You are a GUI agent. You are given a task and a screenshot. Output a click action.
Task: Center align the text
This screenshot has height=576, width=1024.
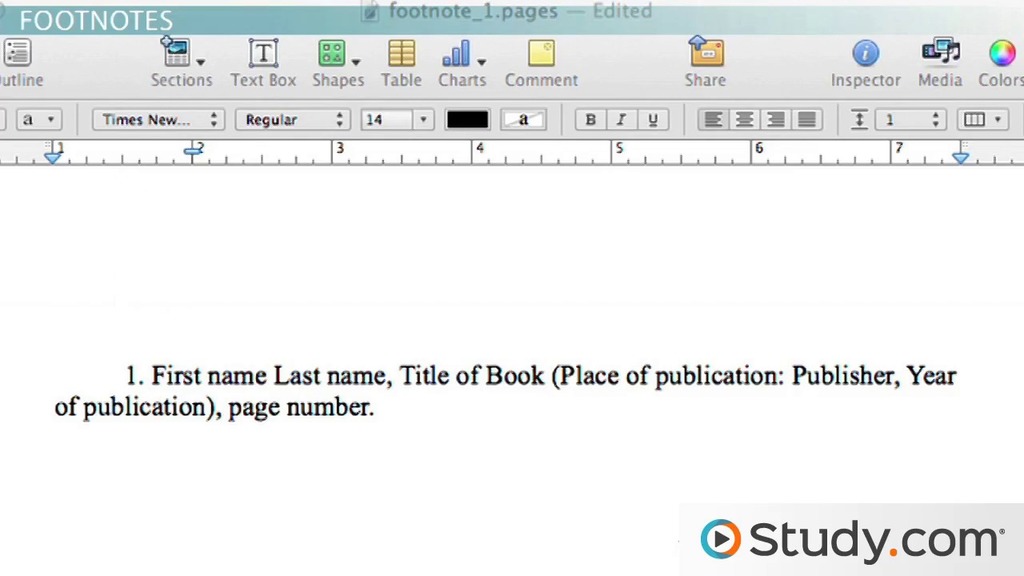[744, 120]
